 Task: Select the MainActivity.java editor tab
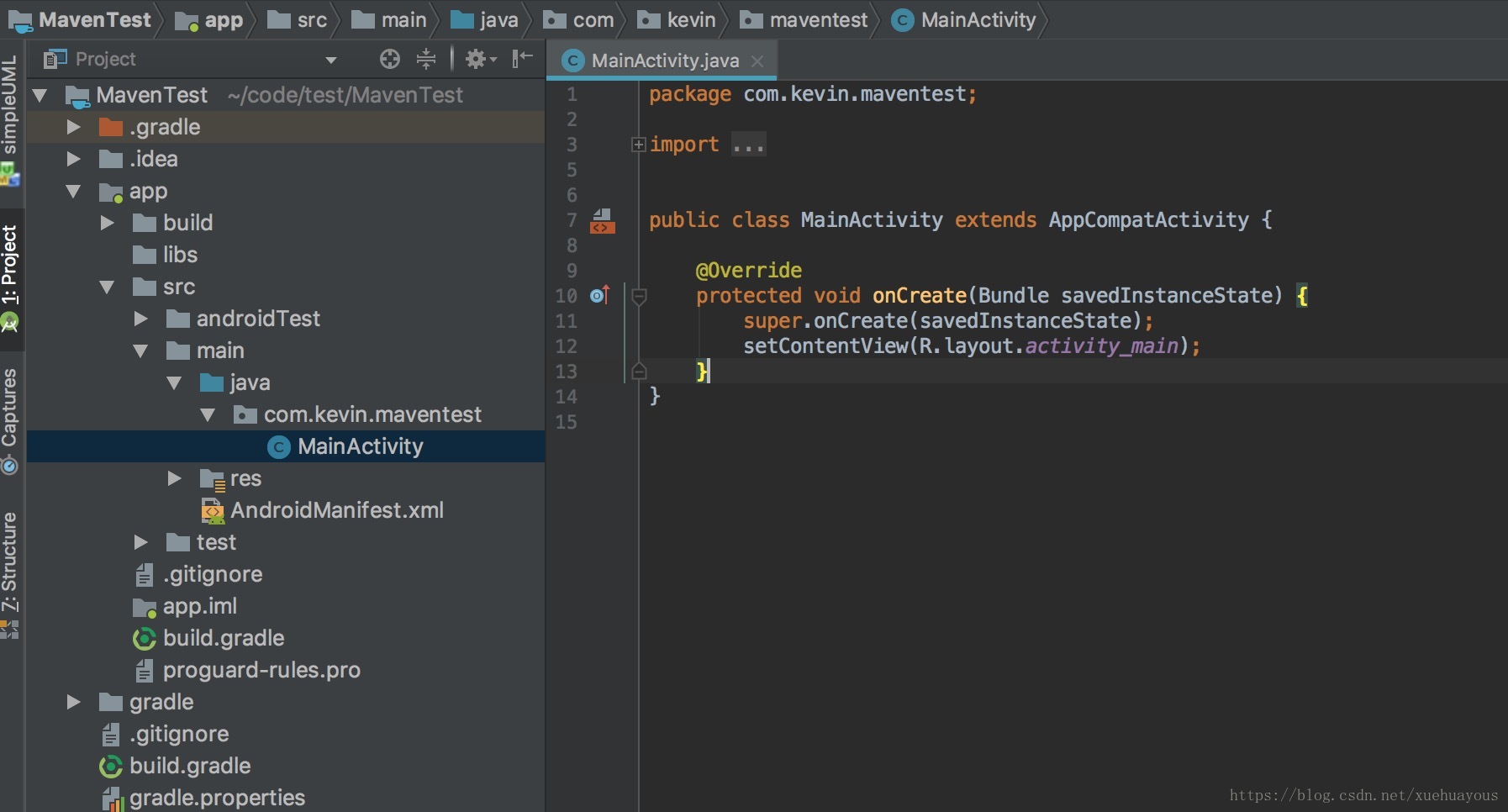click(662, 61)
